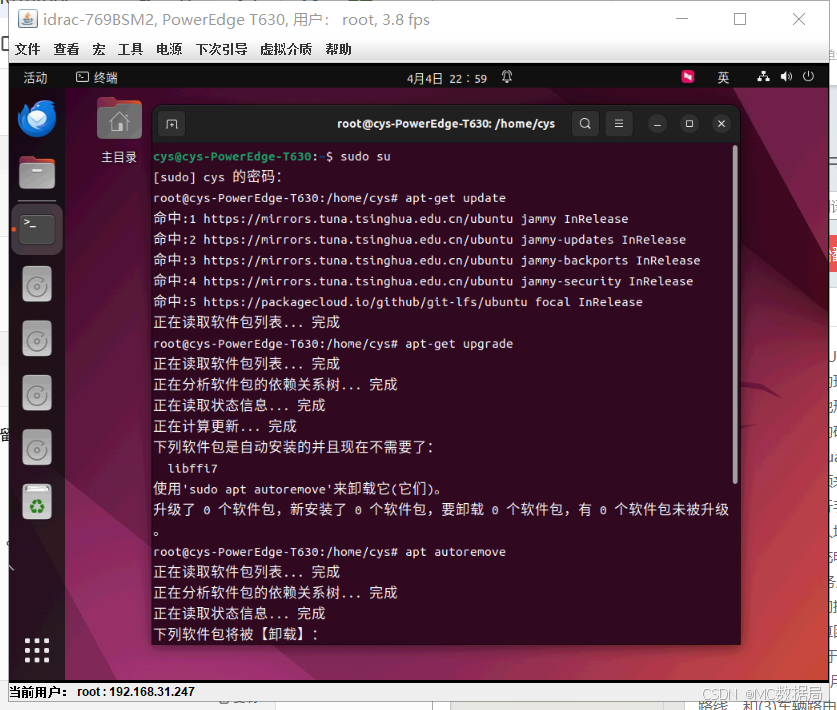Open the clock showing 4月4日 22:59
837x710 pixels.
[447, 78]
